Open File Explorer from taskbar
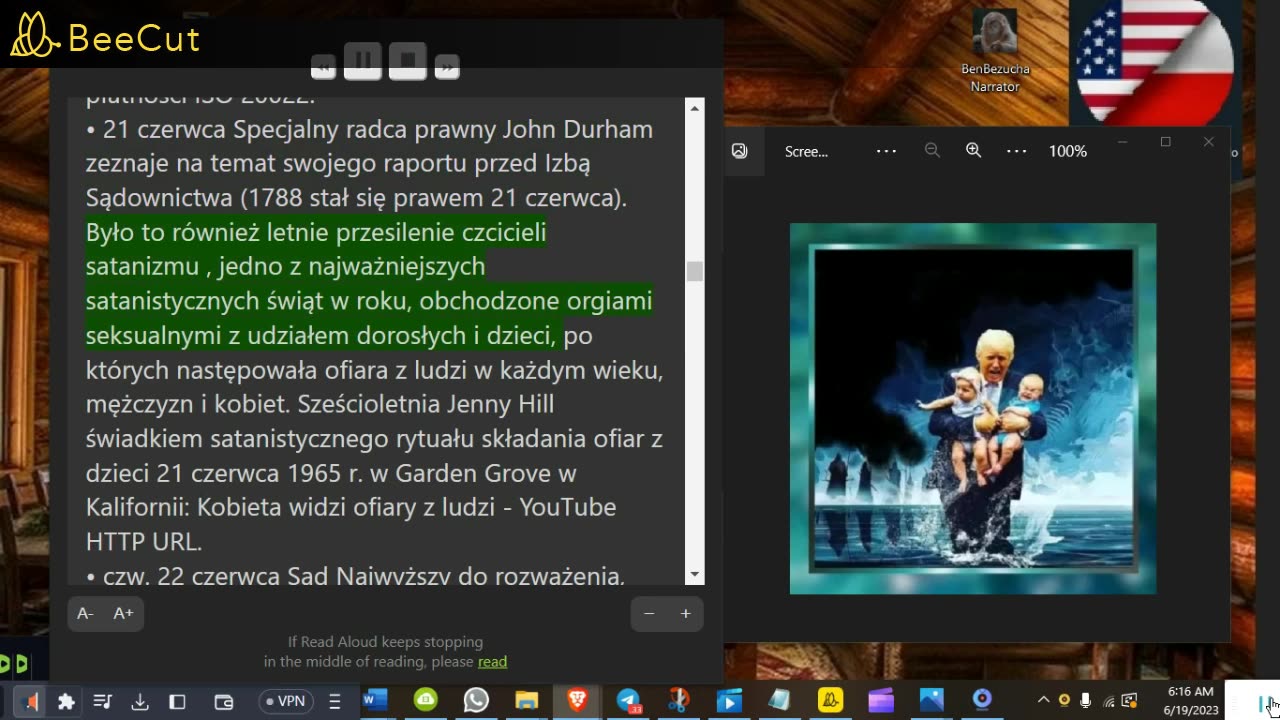The width and height of the screenshot is (1280, 720). click(527, 701)
